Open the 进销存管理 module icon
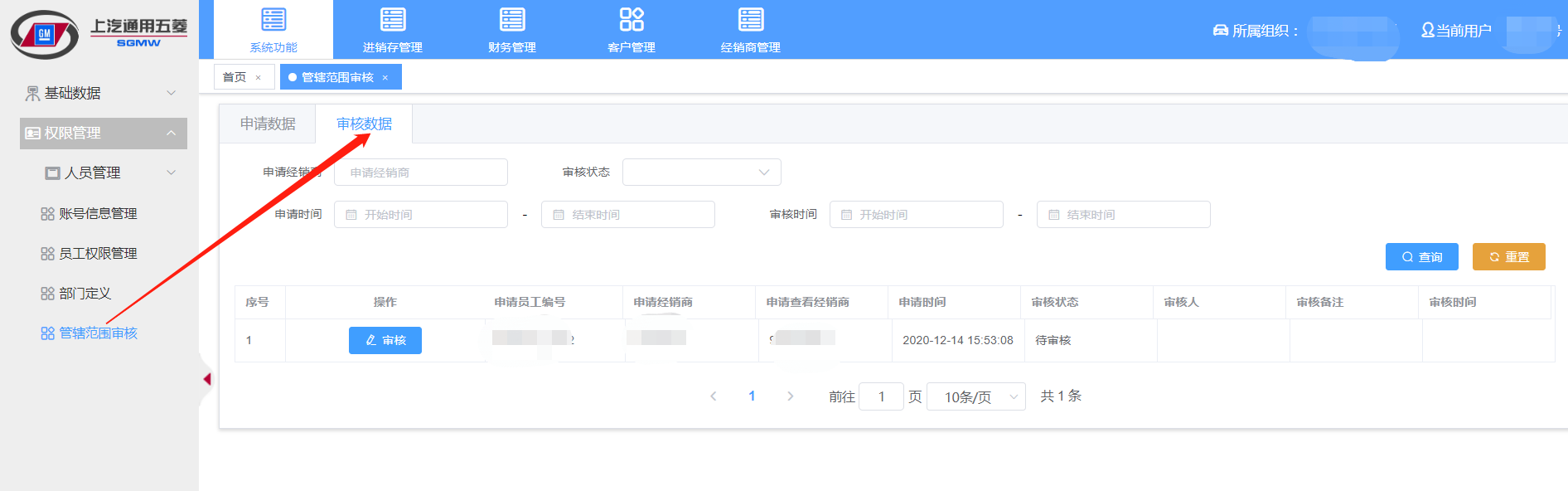The image size is (1568, 491). coord(393,20)
